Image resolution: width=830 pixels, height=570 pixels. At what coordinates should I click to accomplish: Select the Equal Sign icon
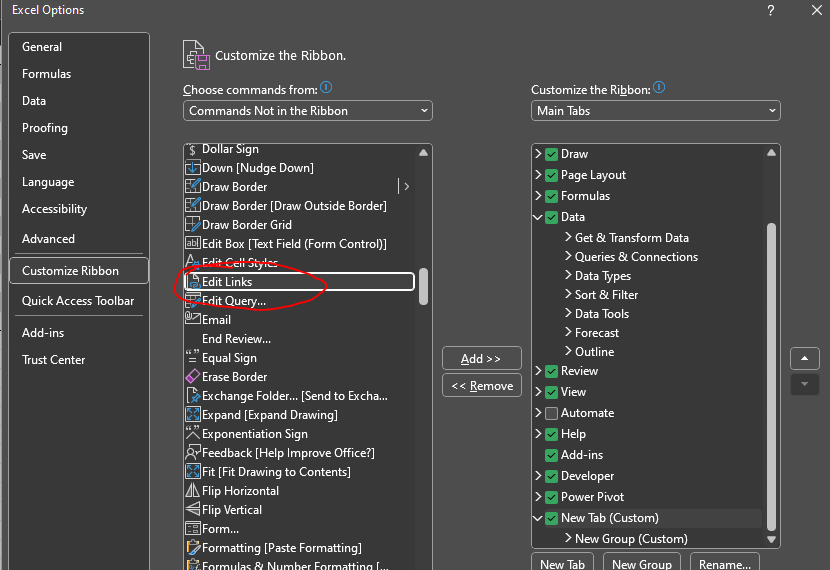pyautogui.click(x=193, y=357)
